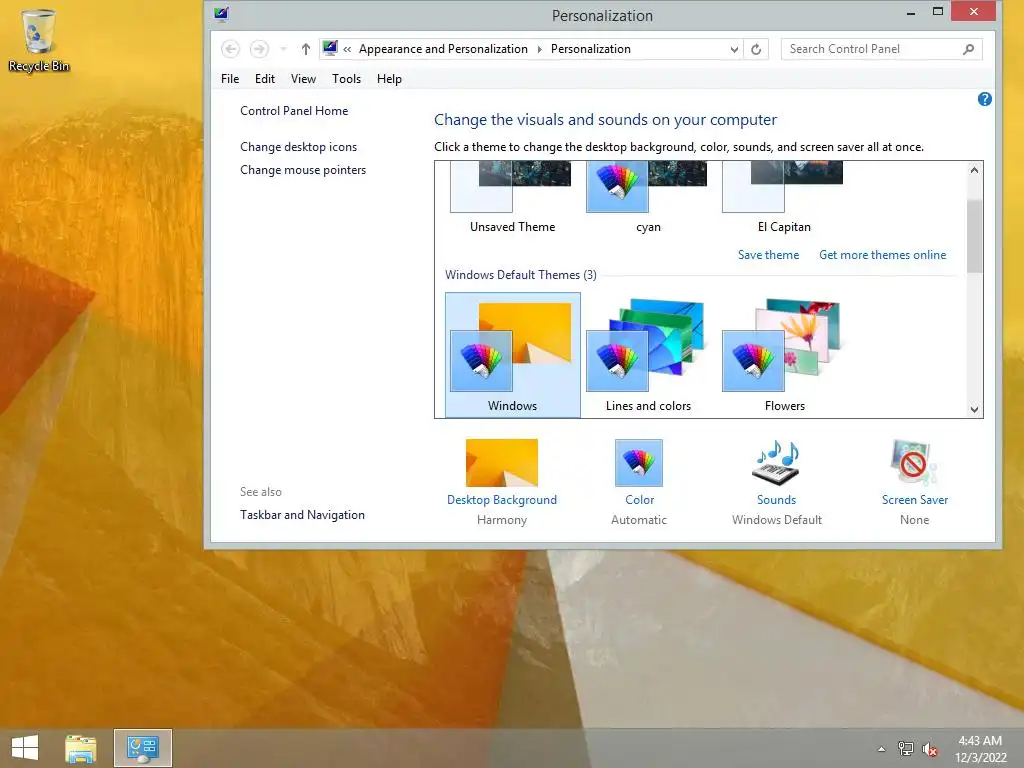Open Taskbar and Navigation link
The width and height of the screenshot is (1024, 768).
click(x=302, y=515)
